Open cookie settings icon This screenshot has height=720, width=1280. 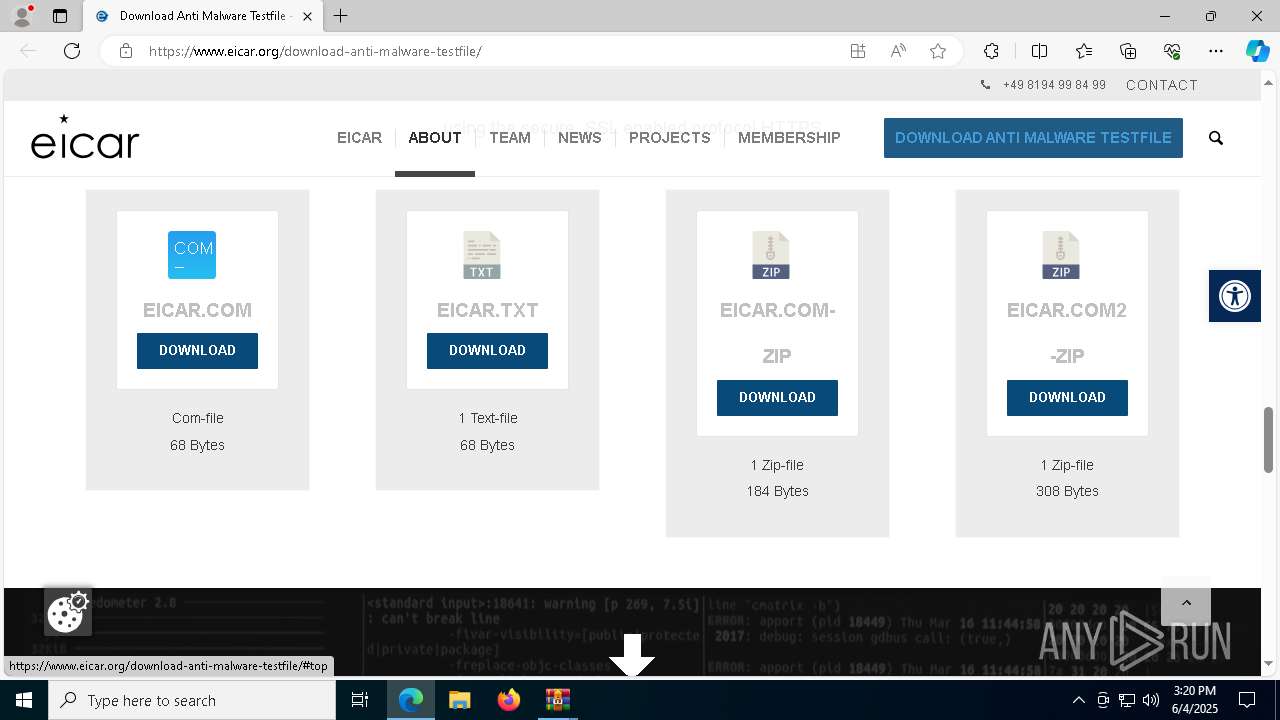[x=68, y=612]
